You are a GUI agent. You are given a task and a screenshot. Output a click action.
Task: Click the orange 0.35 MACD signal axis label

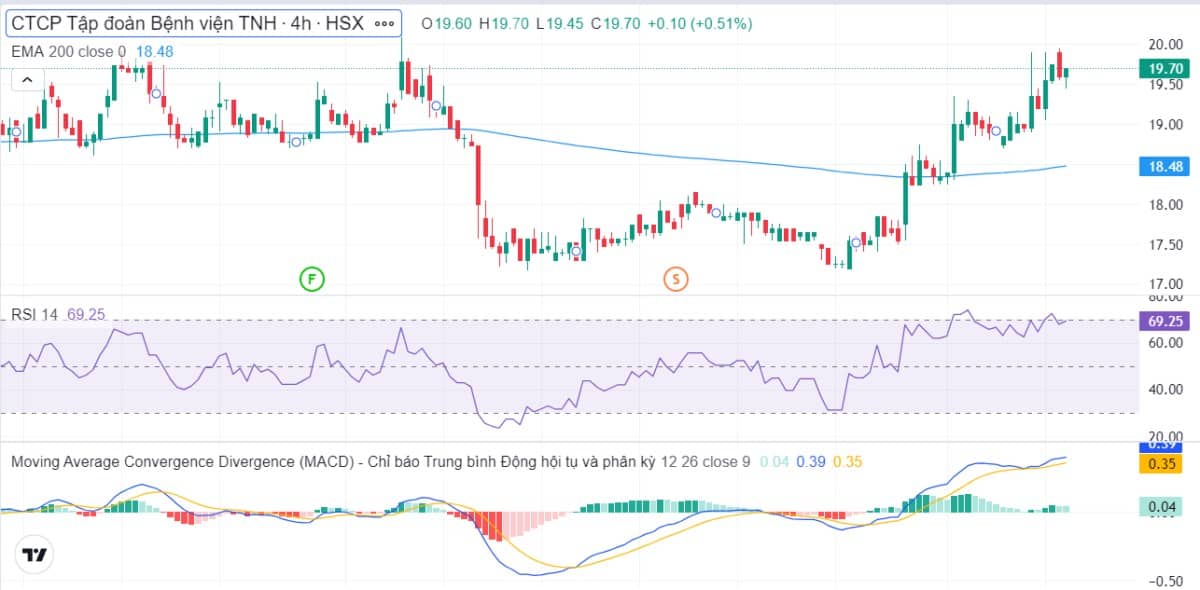coord(1167,464)
